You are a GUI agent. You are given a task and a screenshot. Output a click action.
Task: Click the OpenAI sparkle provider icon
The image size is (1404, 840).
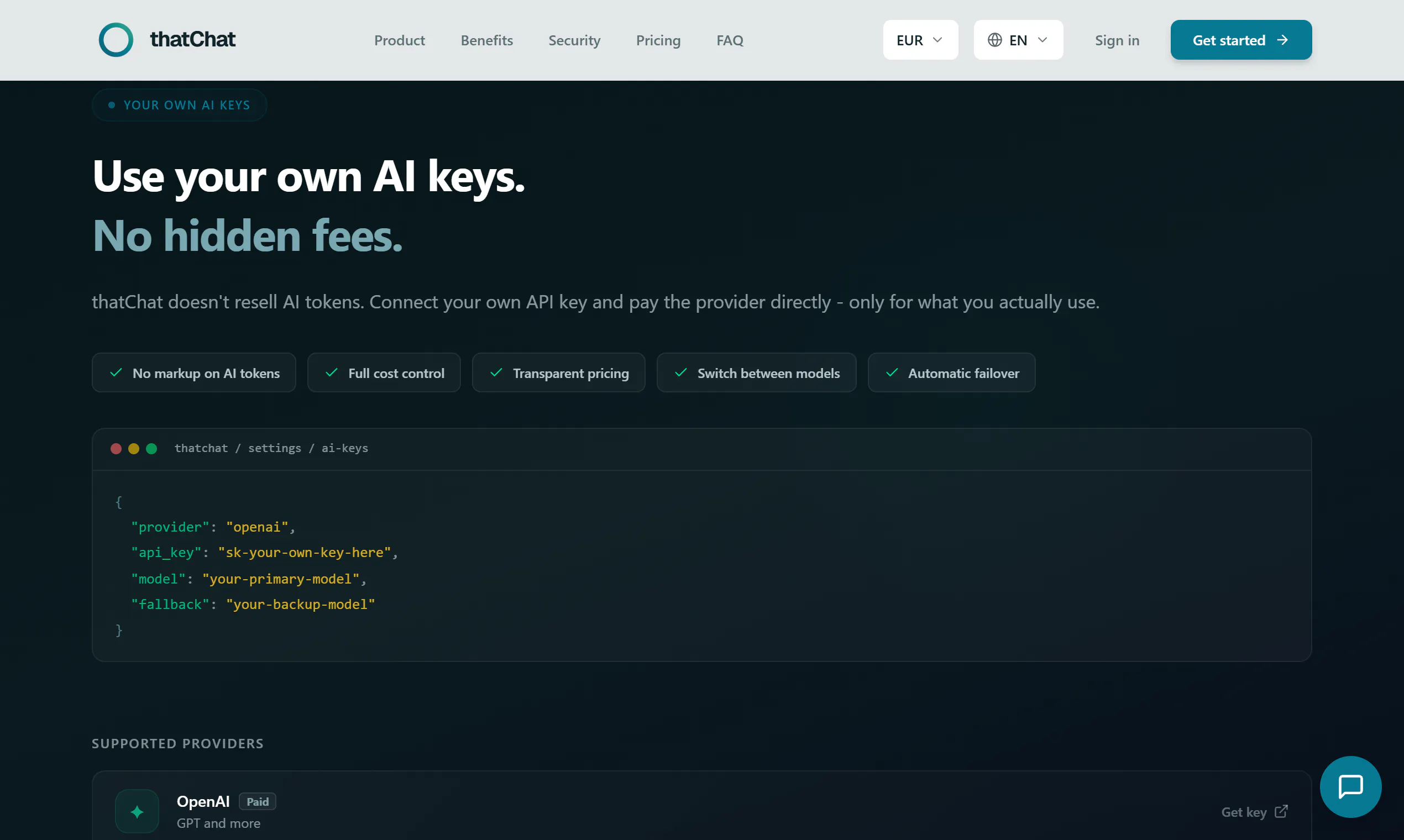(137, 811)
